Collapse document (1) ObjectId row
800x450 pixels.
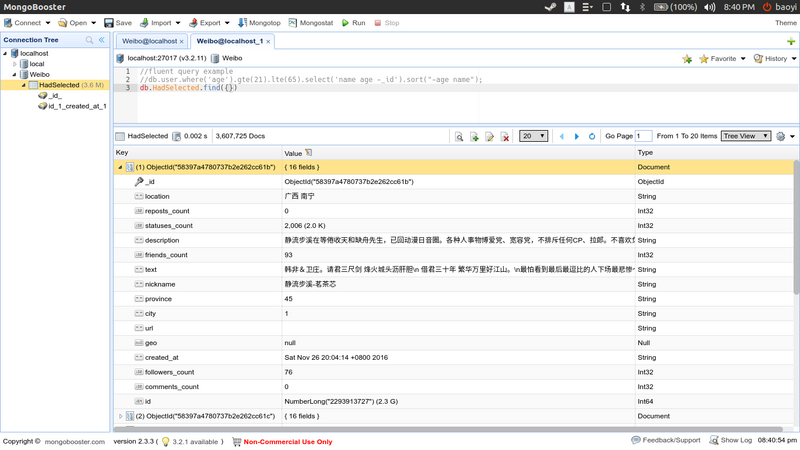point(120,167)
